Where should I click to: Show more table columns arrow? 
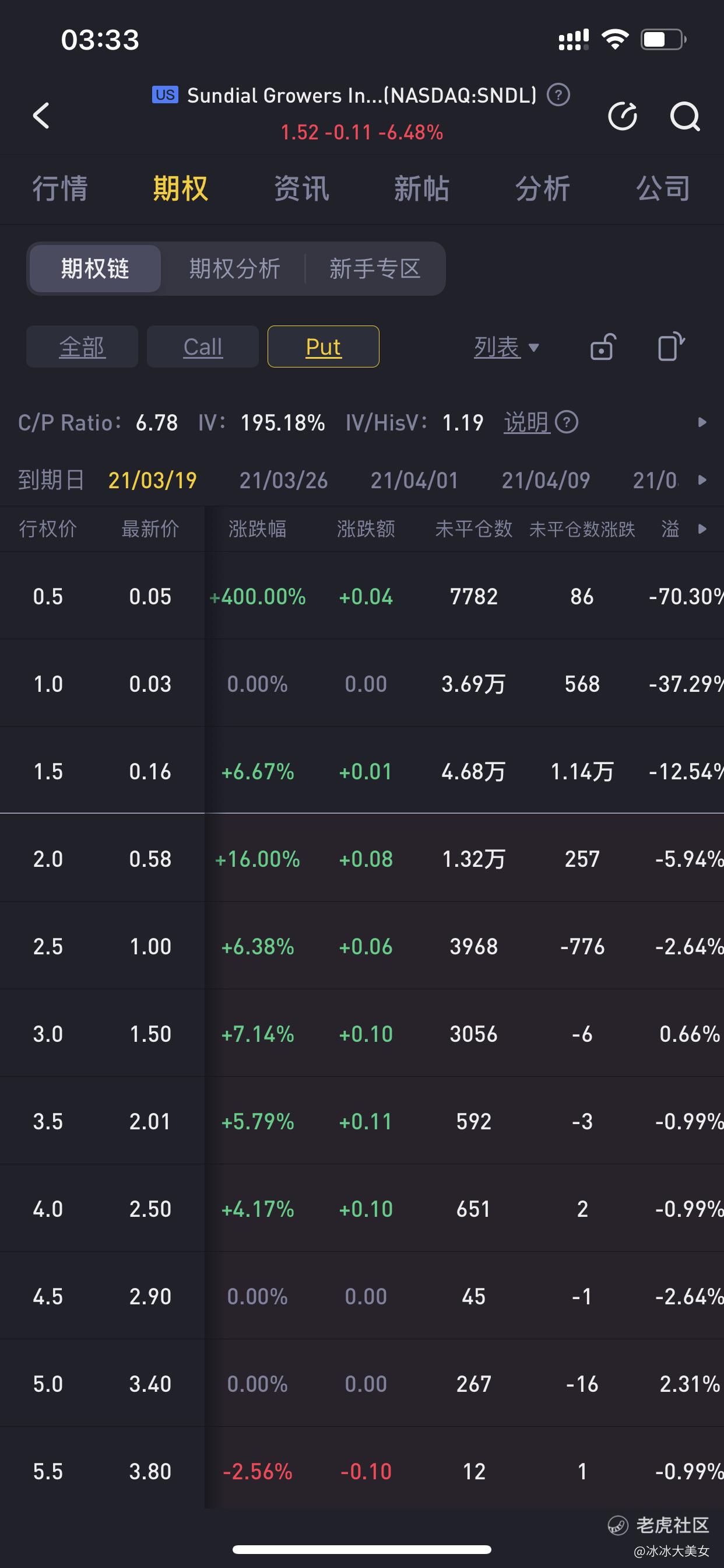[702, 528]
